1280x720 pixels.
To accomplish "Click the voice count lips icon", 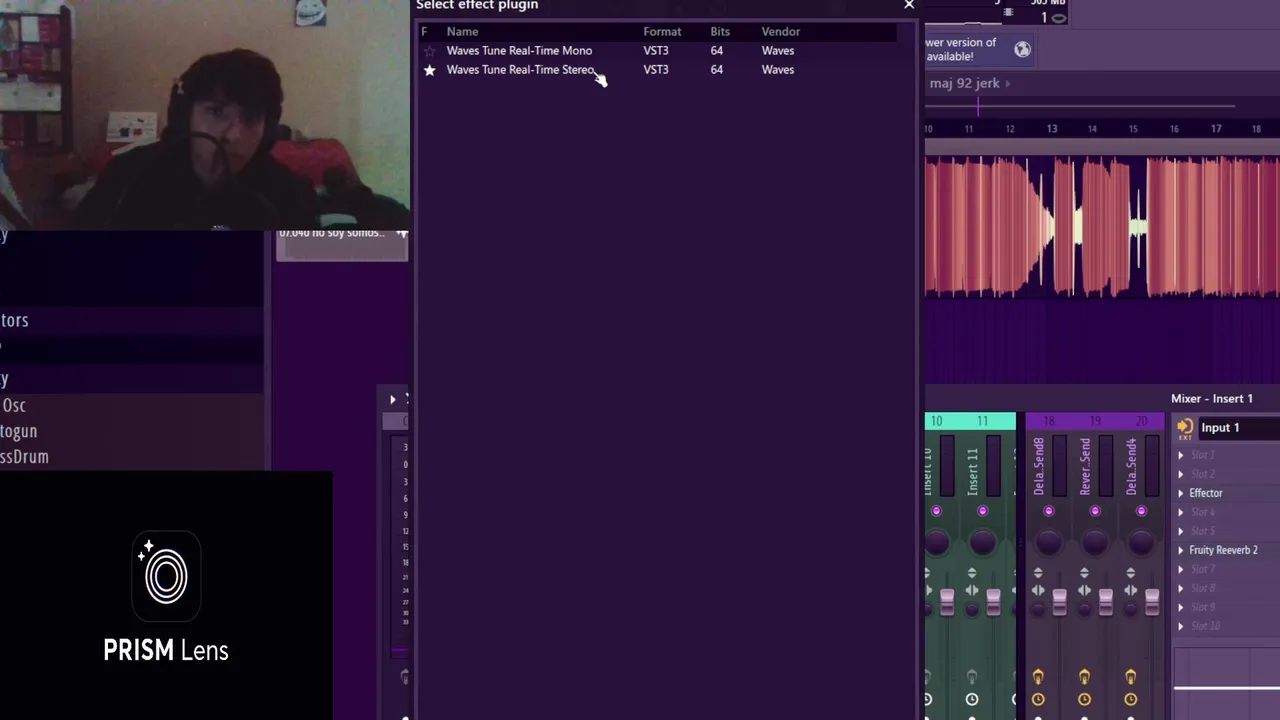I will (1060, 18).
